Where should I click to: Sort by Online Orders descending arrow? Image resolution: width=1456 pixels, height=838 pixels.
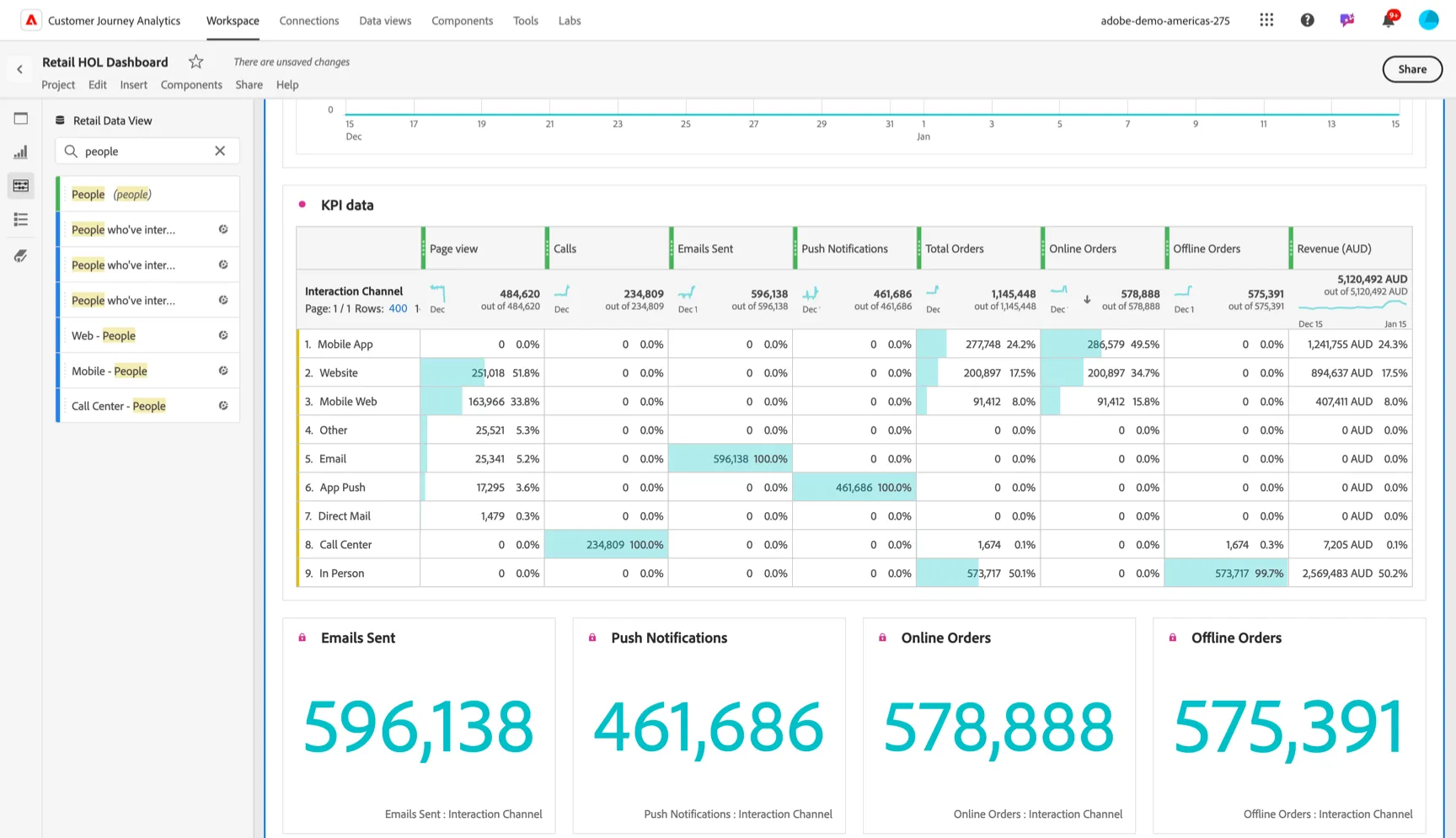tap(1087, 299)
